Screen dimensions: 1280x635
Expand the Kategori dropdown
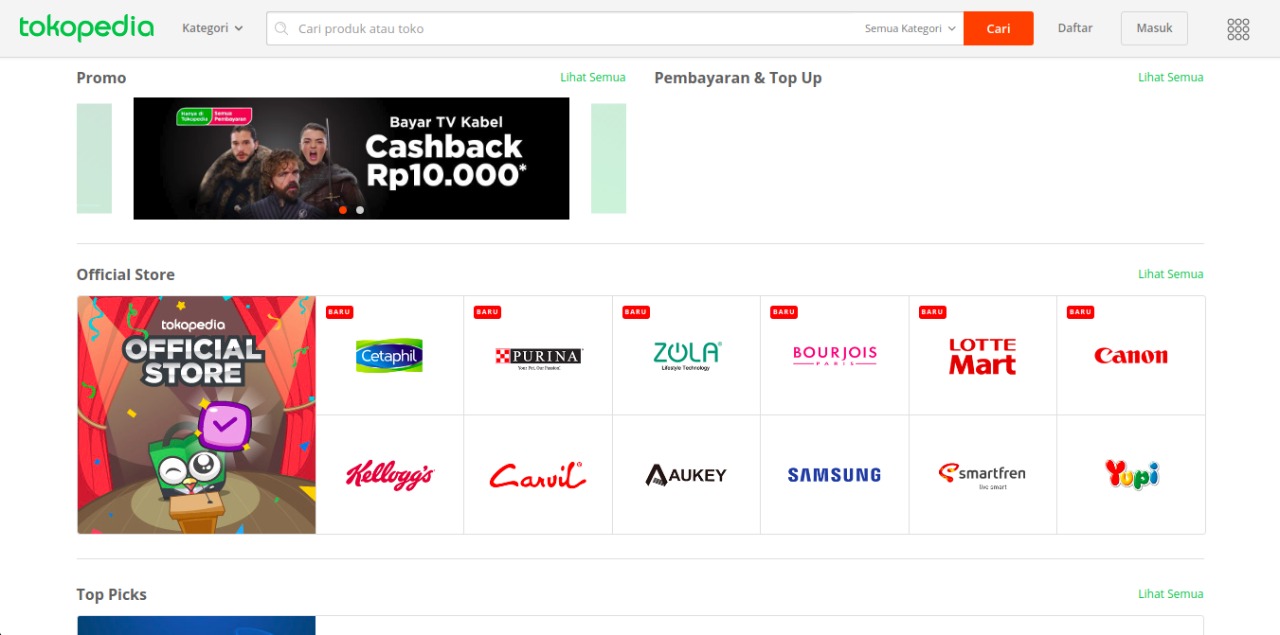pyautogui.click(x=212, y=28)
